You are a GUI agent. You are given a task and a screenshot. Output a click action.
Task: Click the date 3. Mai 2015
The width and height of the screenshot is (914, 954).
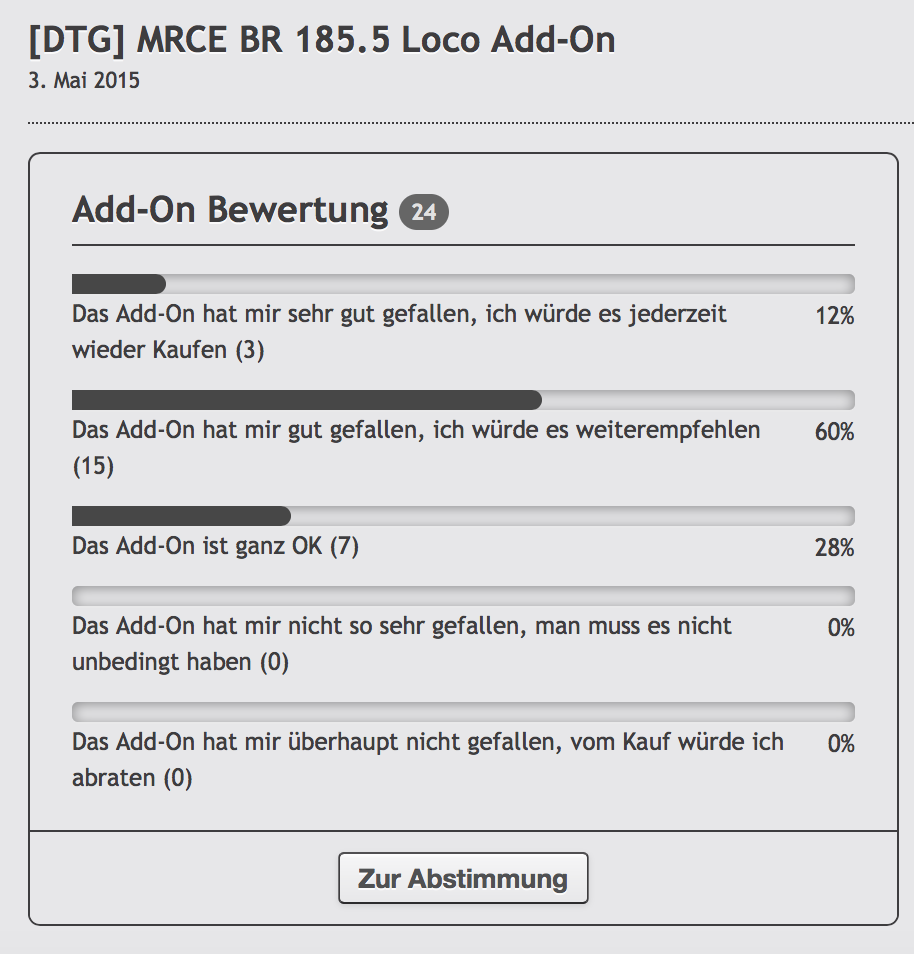pos(84,81)
